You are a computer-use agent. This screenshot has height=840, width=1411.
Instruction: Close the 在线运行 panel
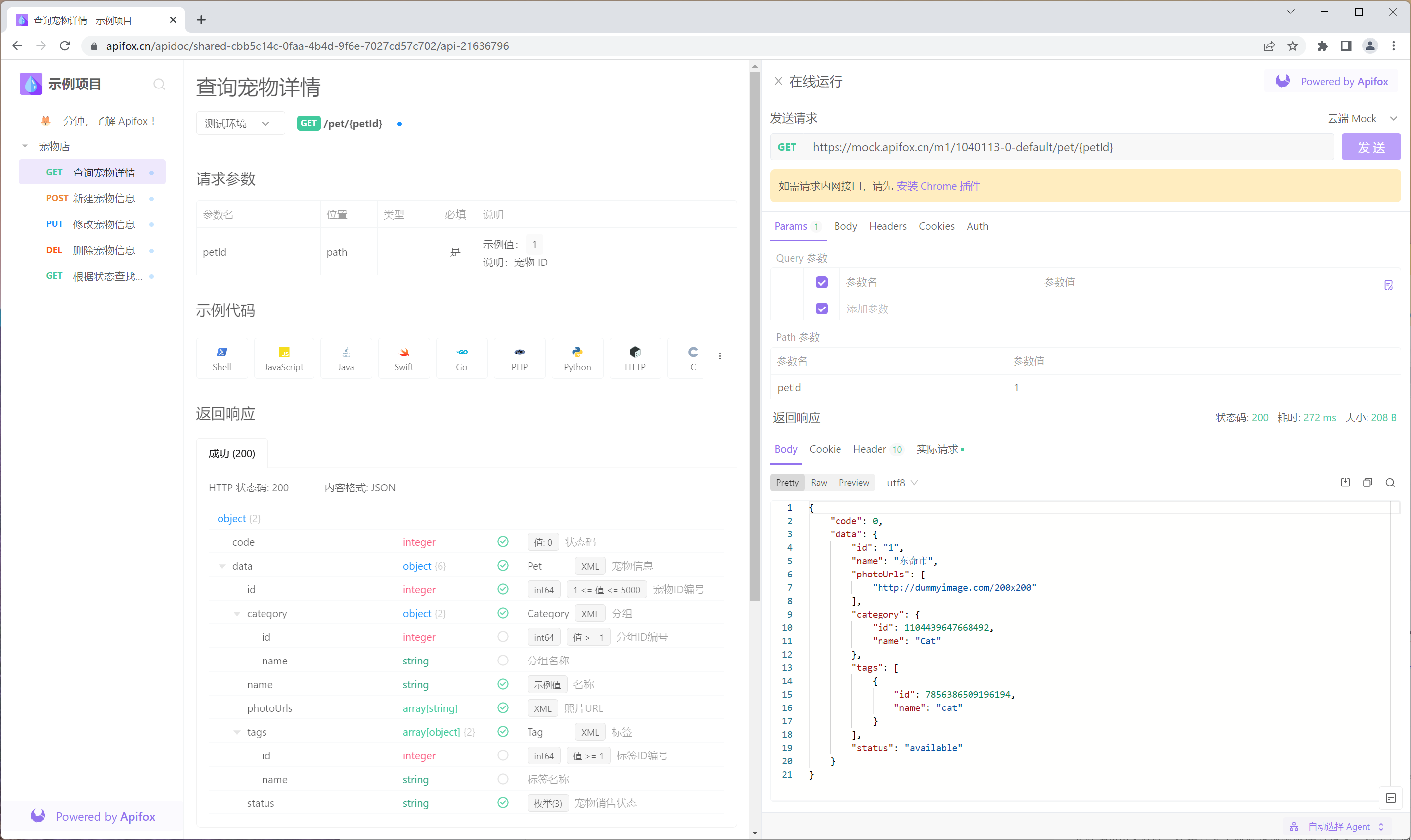[778, 81]
